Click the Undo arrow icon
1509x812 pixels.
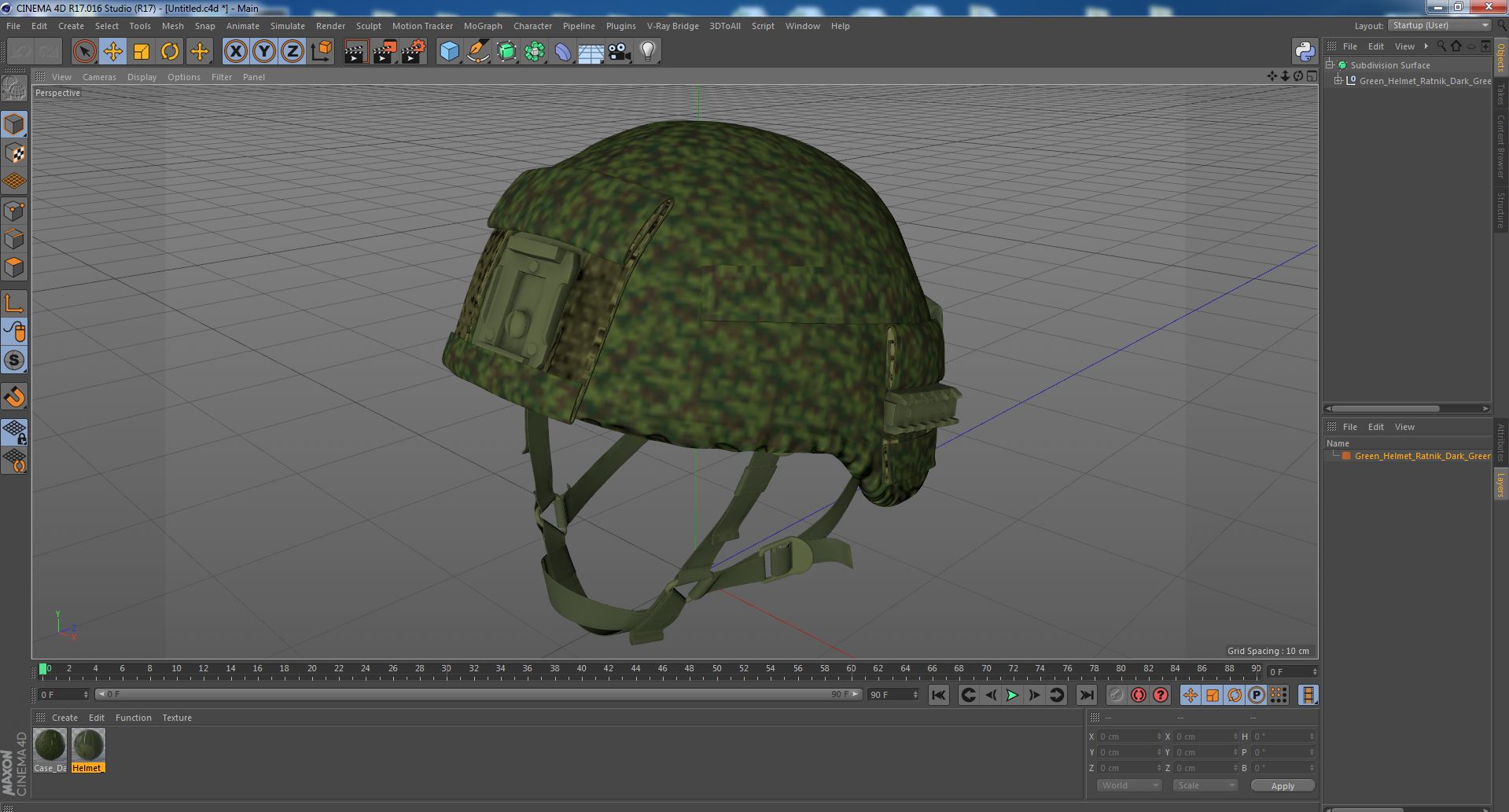point(20,52)
